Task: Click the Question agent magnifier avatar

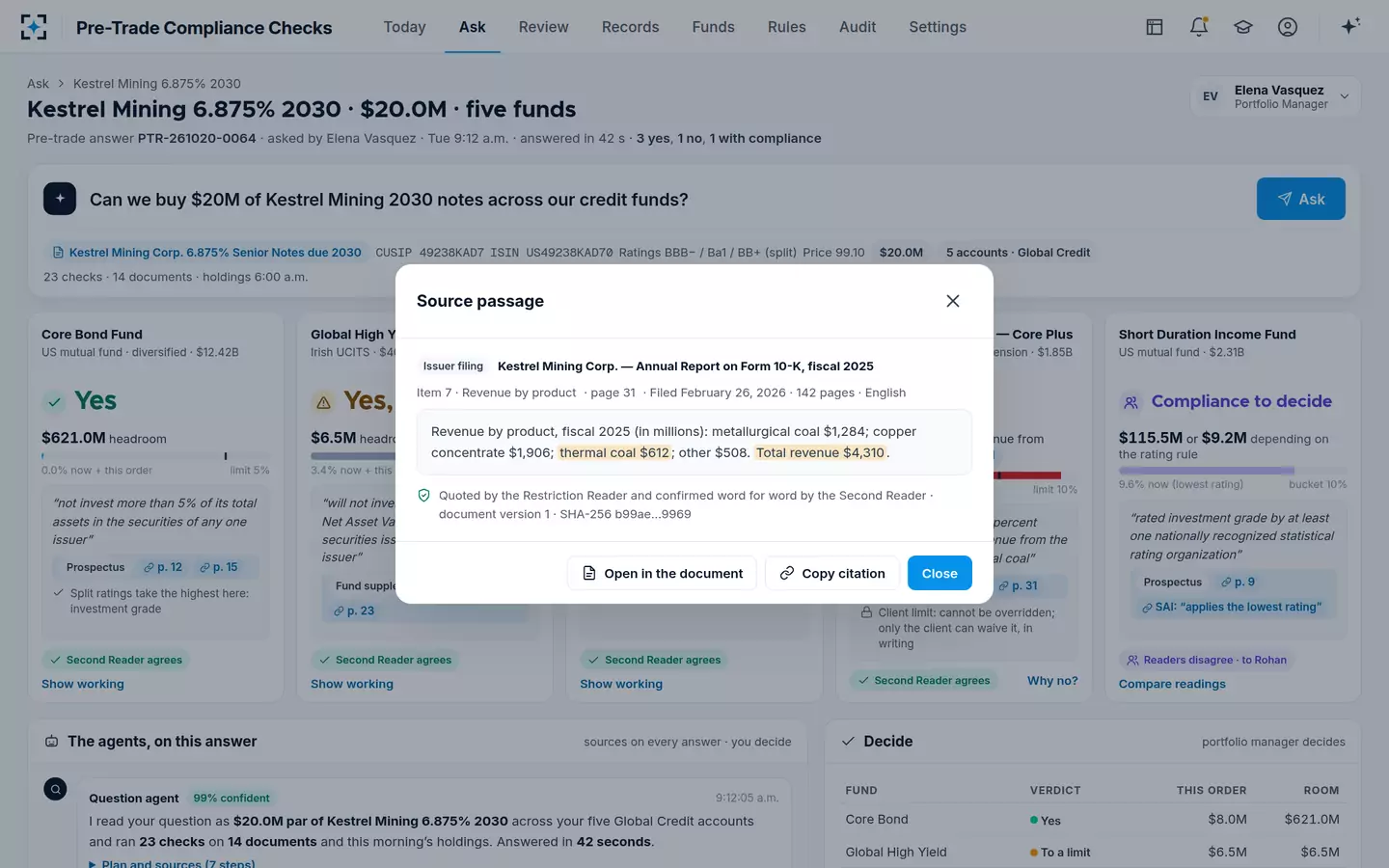Action: click(x=56, y=789)
